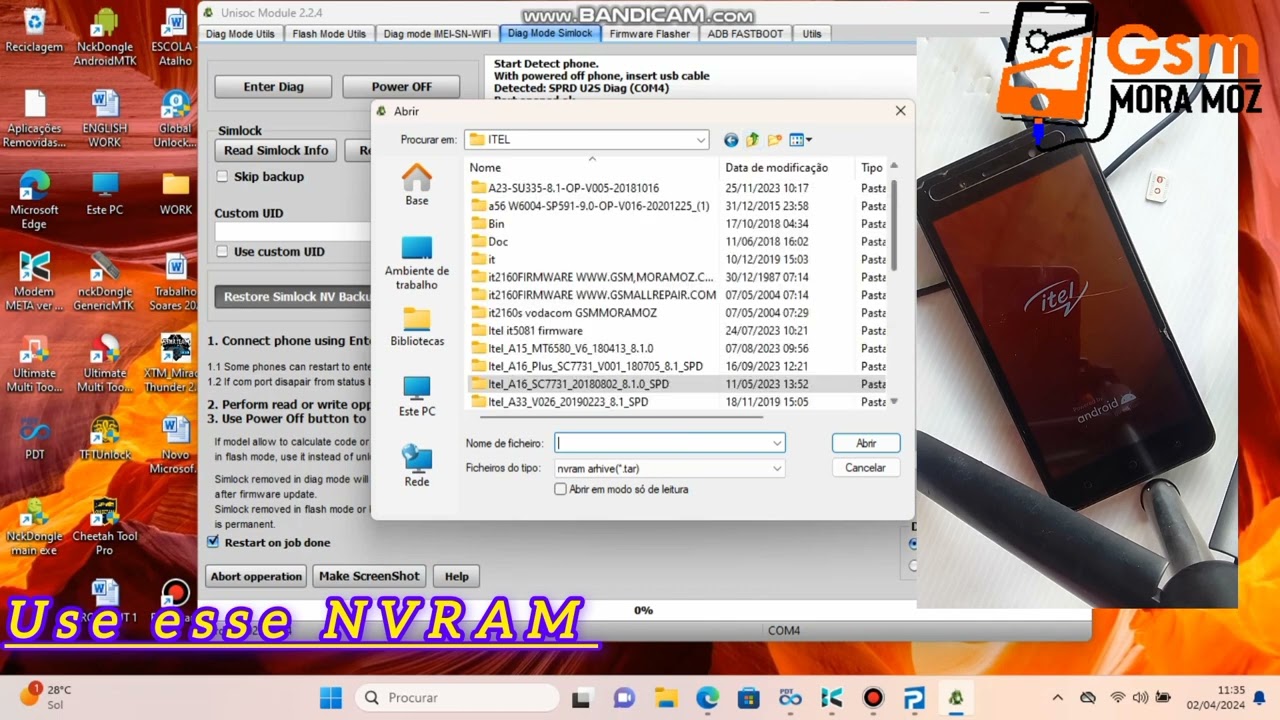Screen dimensions: 1280x720
Task: Open Microsoft Edge desktop shortcut
Action: [34, 200]
